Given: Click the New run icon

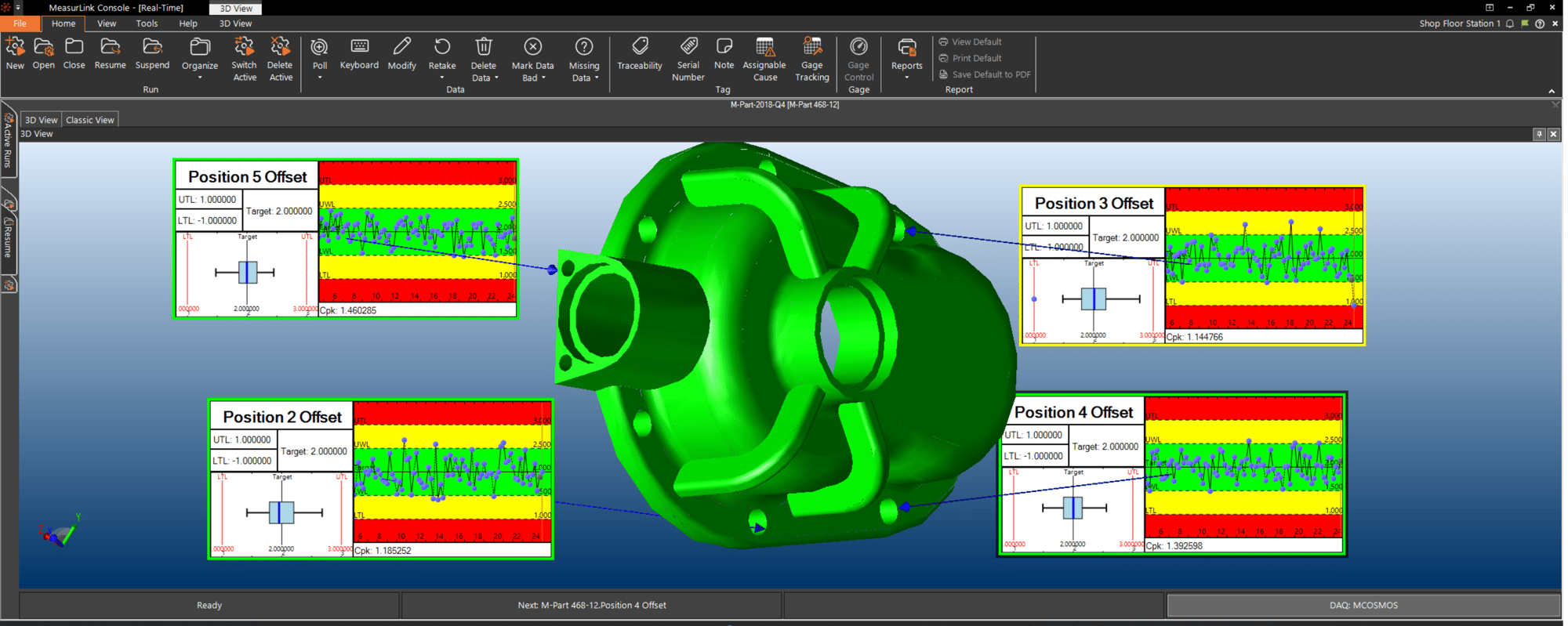Looking at the screenshot, I should click(x=15, y=53).
